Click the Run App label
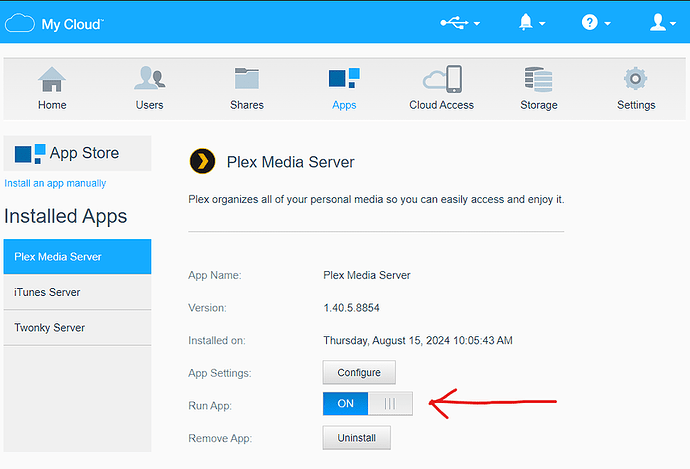 point(210,406)
